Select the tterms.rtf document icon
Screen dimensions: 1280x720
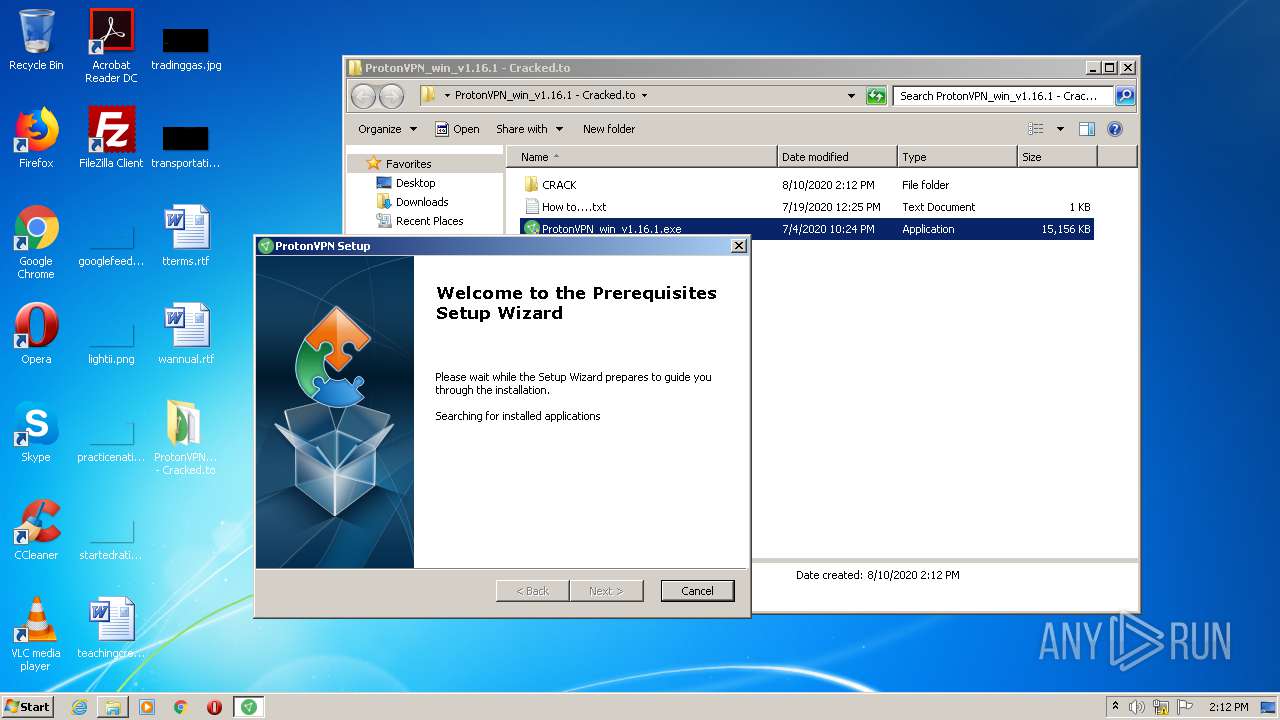pyautogui.click(x=186, y=236)
